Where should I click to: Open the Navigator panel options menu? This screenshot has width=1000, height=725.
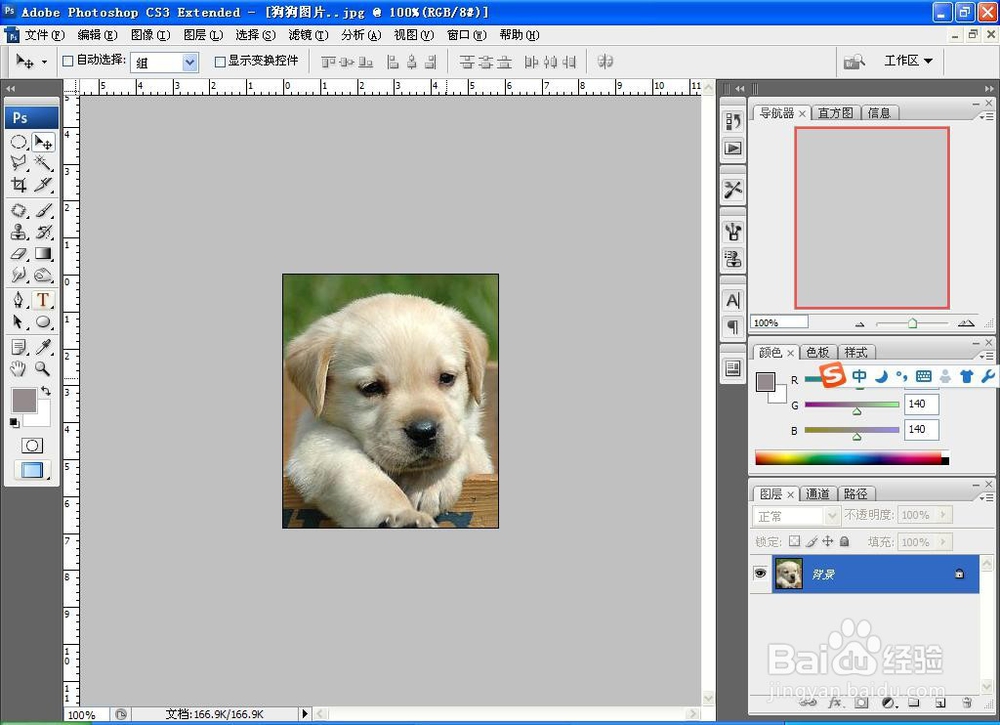[987, 116]
